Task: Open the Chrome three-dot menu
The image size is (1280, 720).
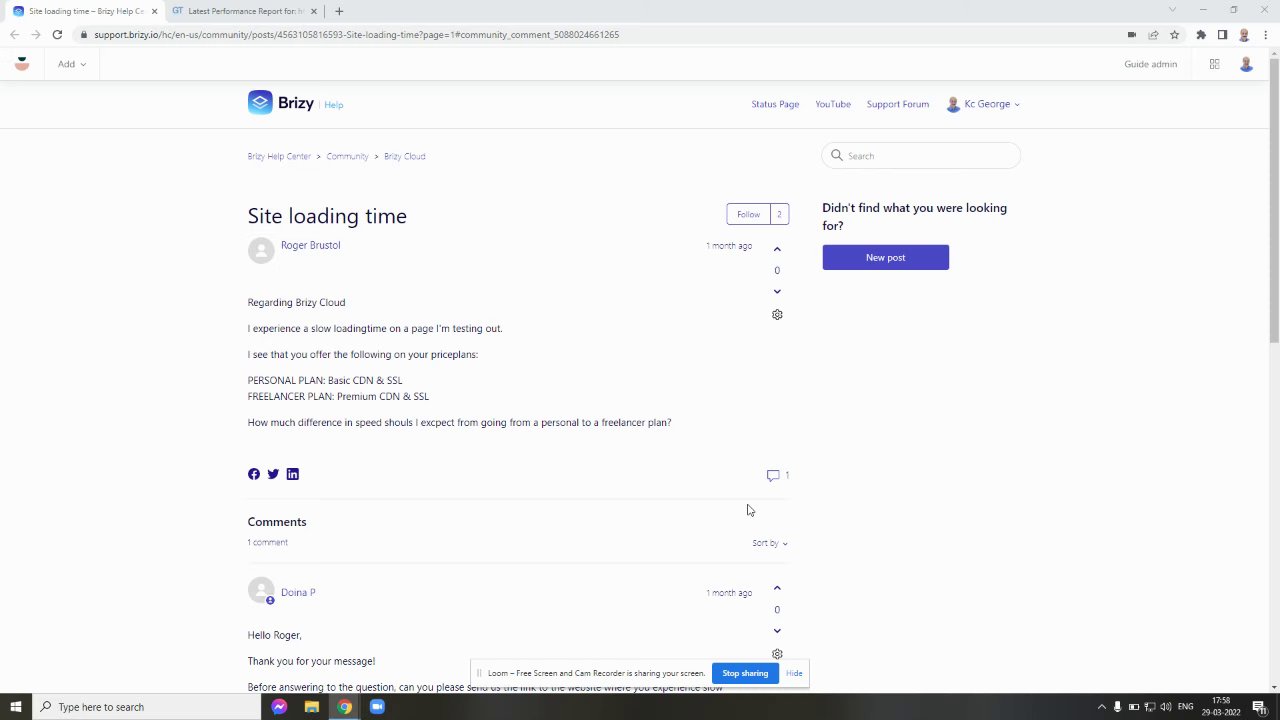Action: (x=1266, y=34)
